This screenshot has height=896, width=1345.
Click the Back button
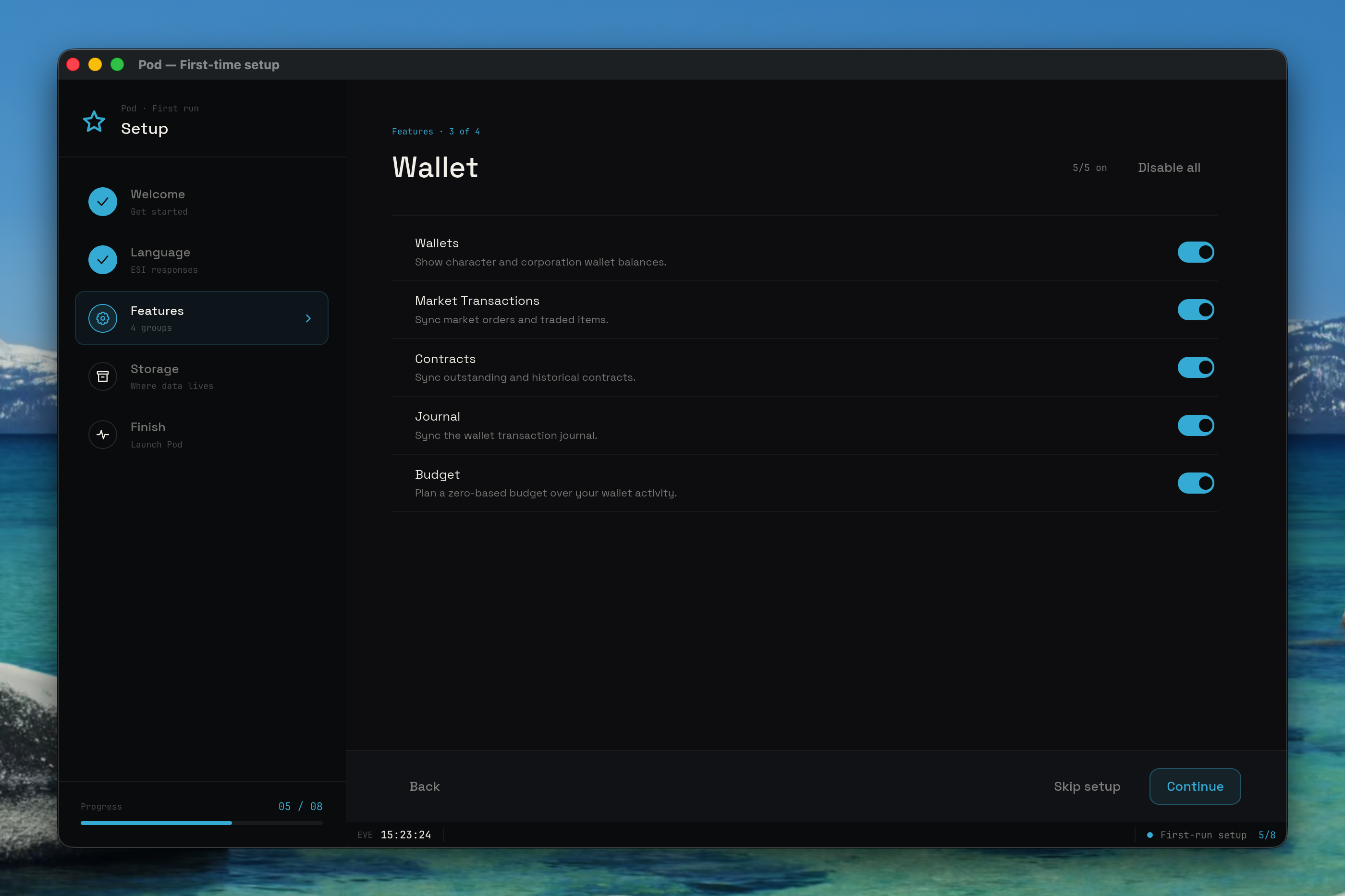424,787
